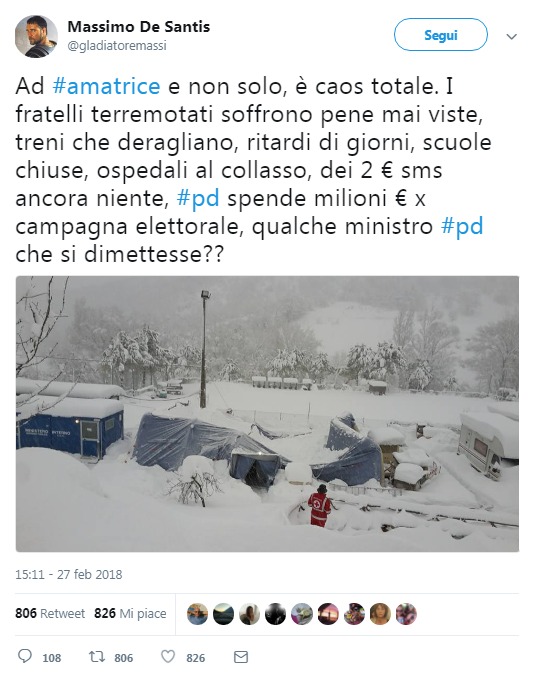Open the direct message envelope icon
Screen dimensions: 539x683
coord(241,657)
